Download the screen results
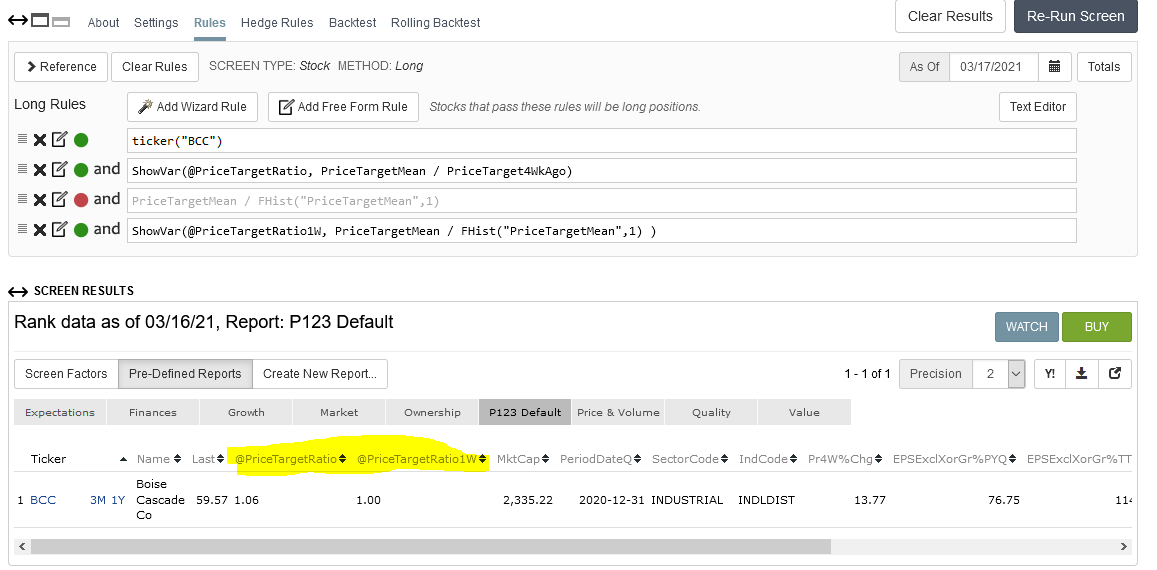 (1081, 374)
